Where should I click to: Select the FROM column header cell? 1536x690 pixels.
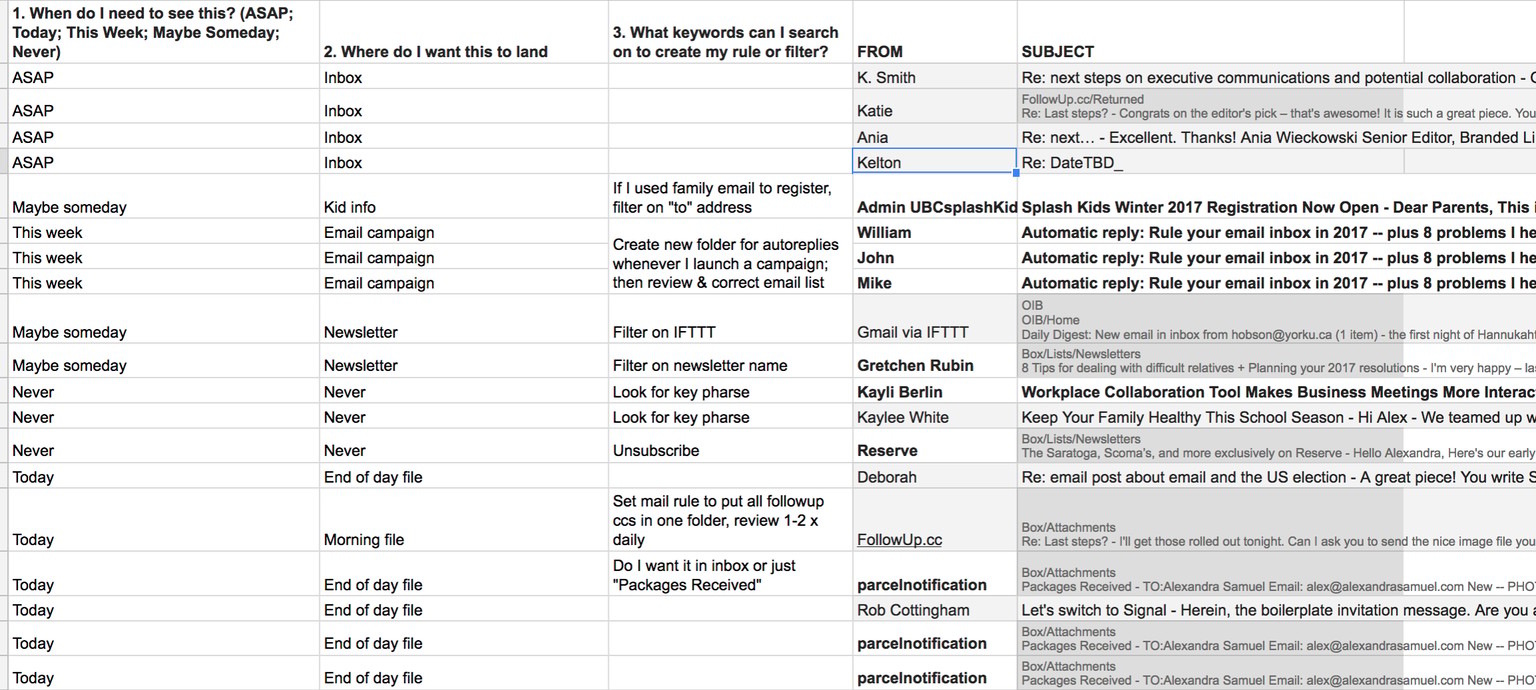[935, 32]
